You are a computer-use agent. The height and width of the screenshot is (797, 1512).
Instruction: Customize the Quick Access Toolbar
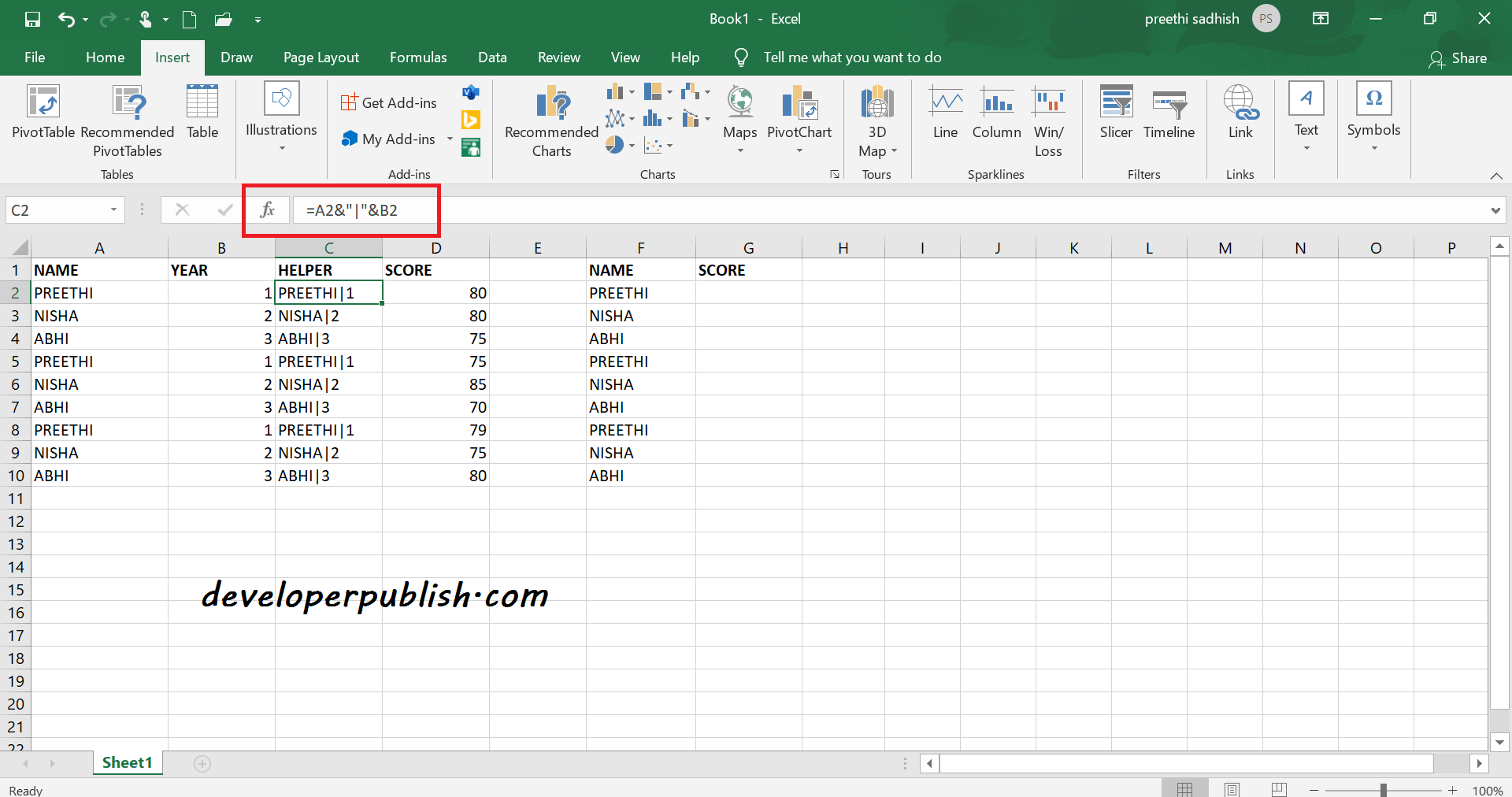258,19
